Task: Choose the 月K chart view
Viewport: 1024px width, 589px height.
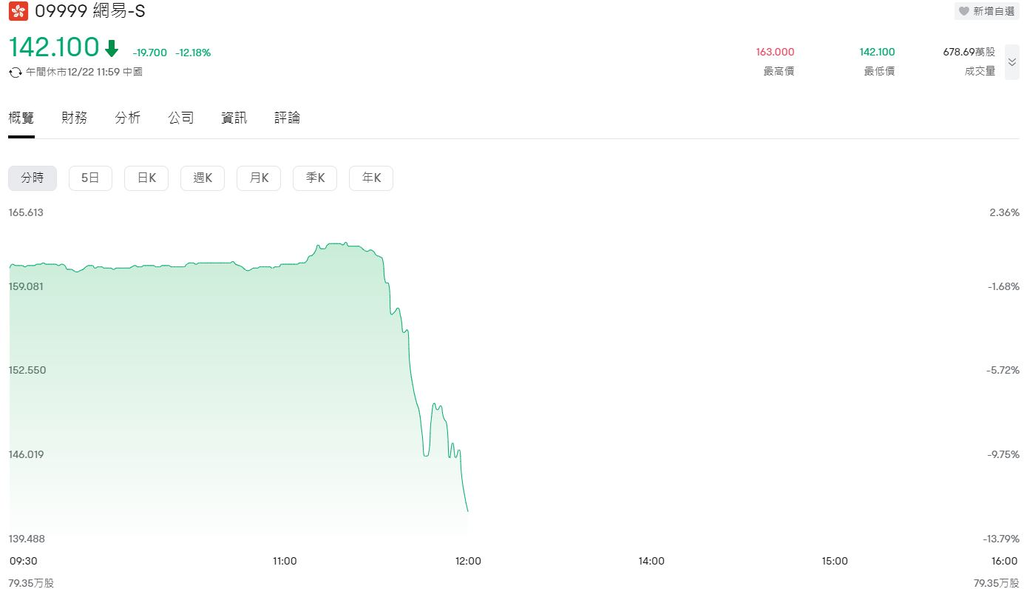Action: [259, 178]
